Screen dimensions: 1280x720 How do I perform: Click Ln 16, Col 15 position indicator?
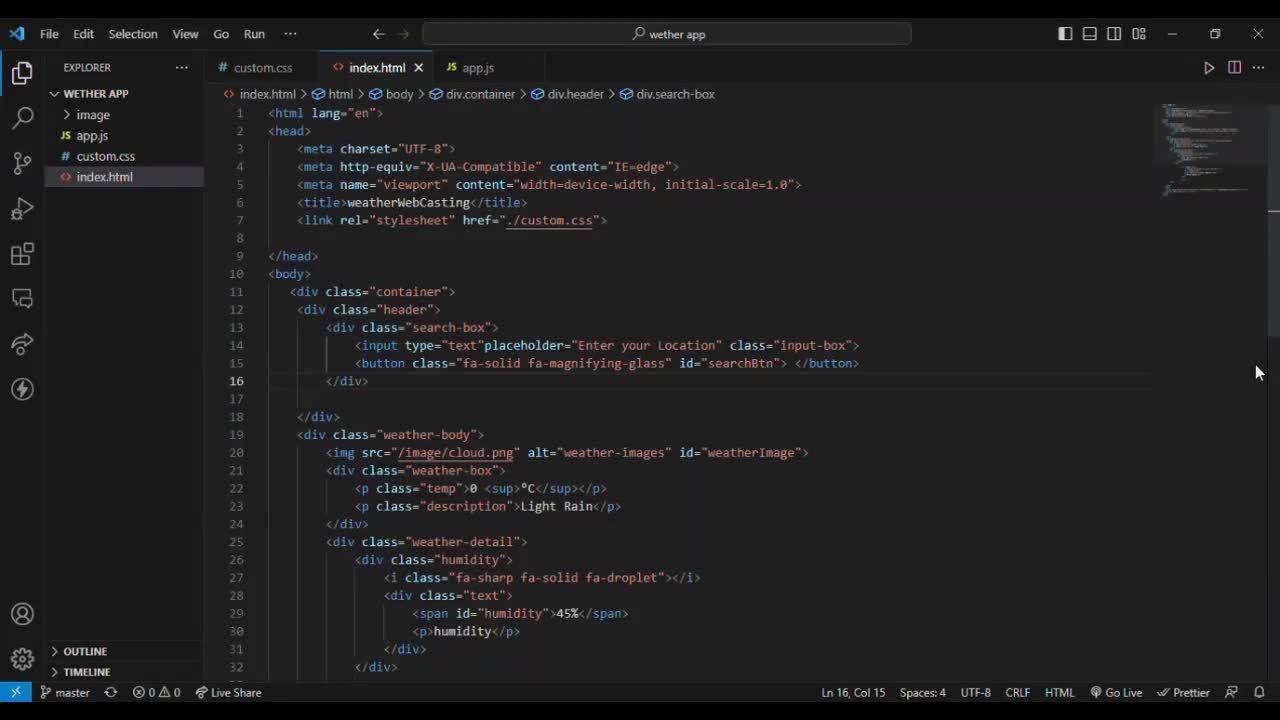853,692
